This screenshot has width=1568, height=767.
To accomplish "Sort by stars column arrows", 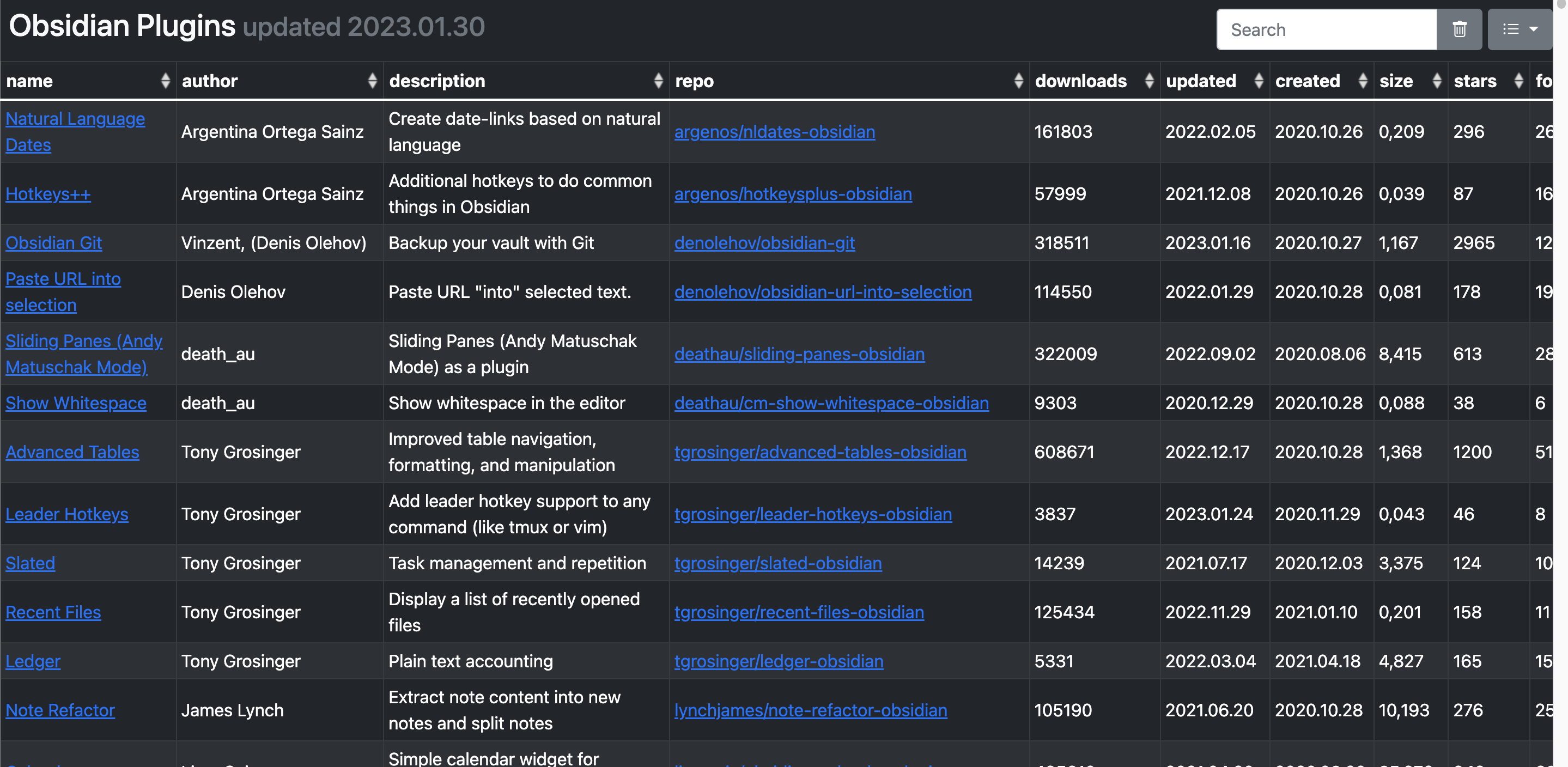I will pyautogui.click(x=1518, y=81).
